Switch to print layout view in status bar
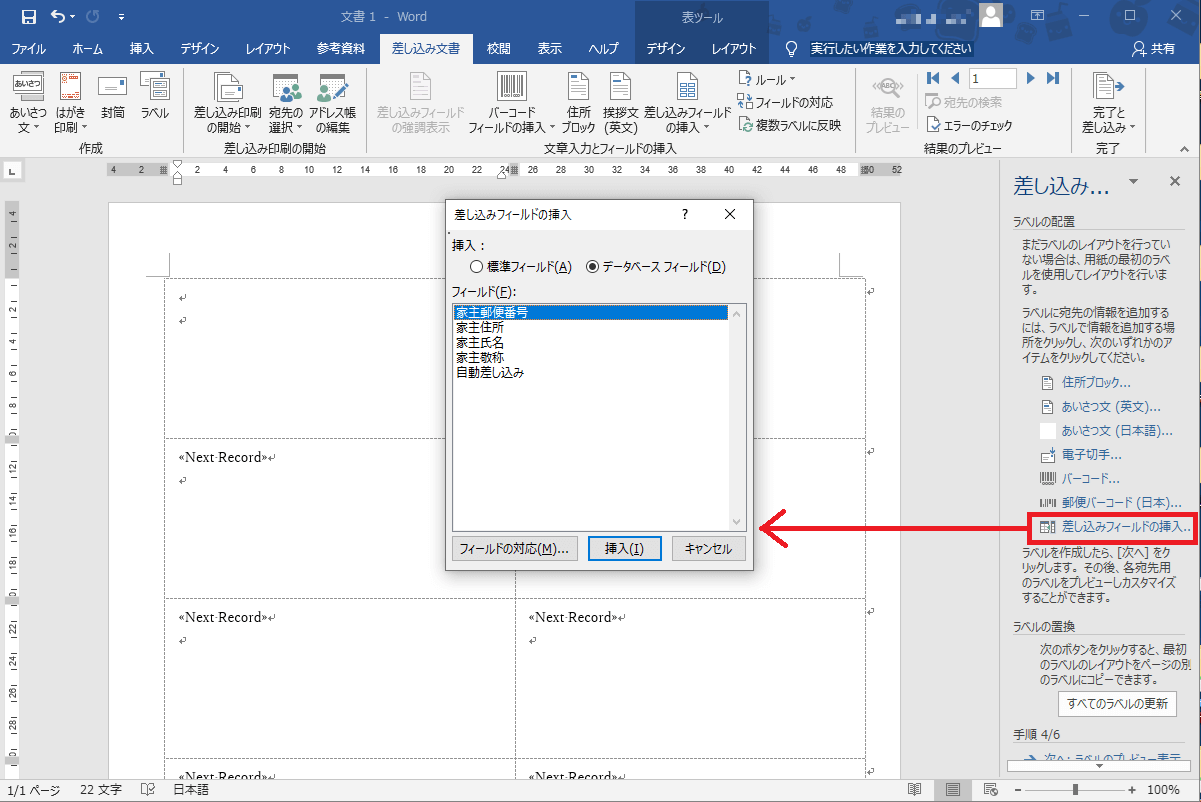 tap(952, 789)
